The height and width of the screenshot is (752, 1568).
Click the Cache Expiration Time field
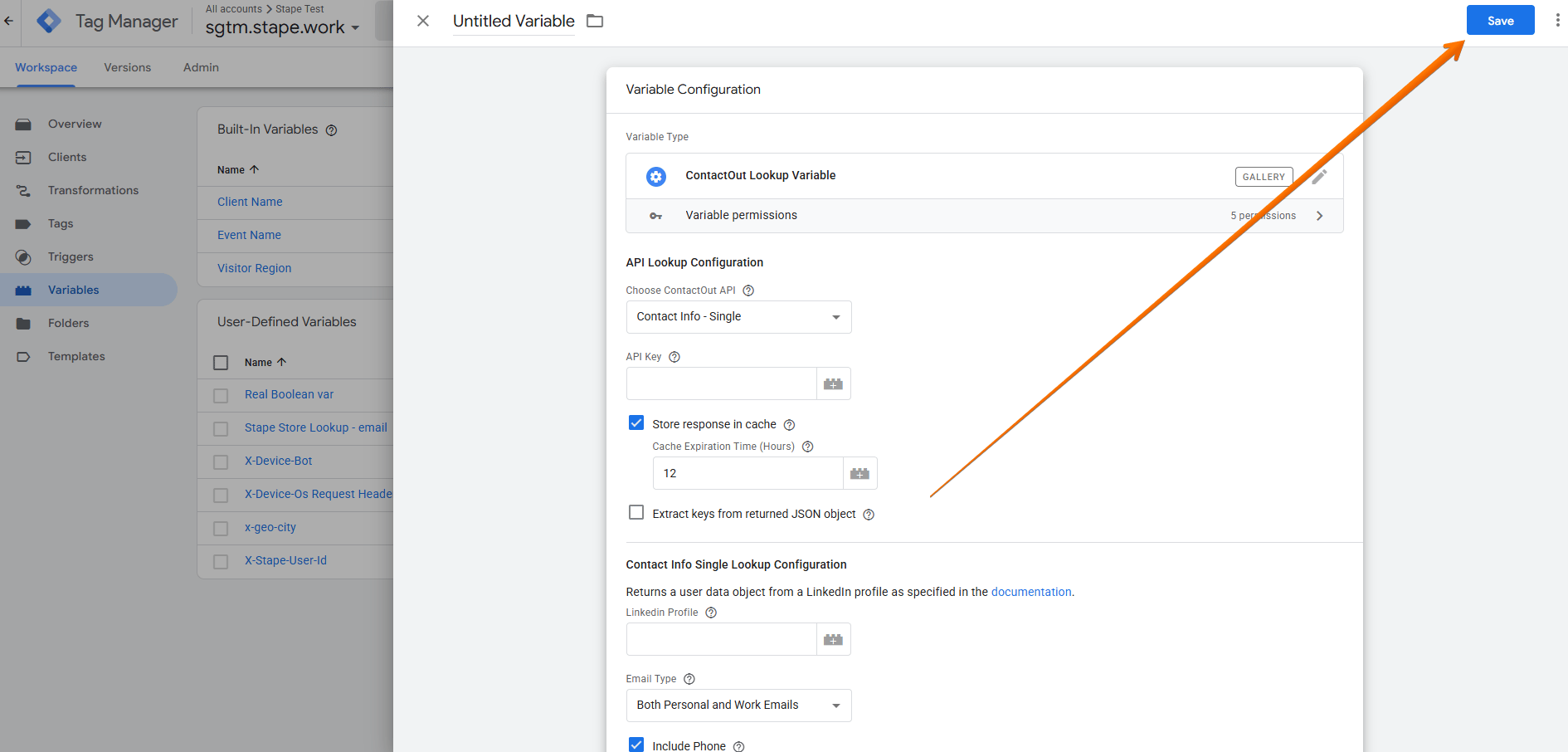click(748, 473)
